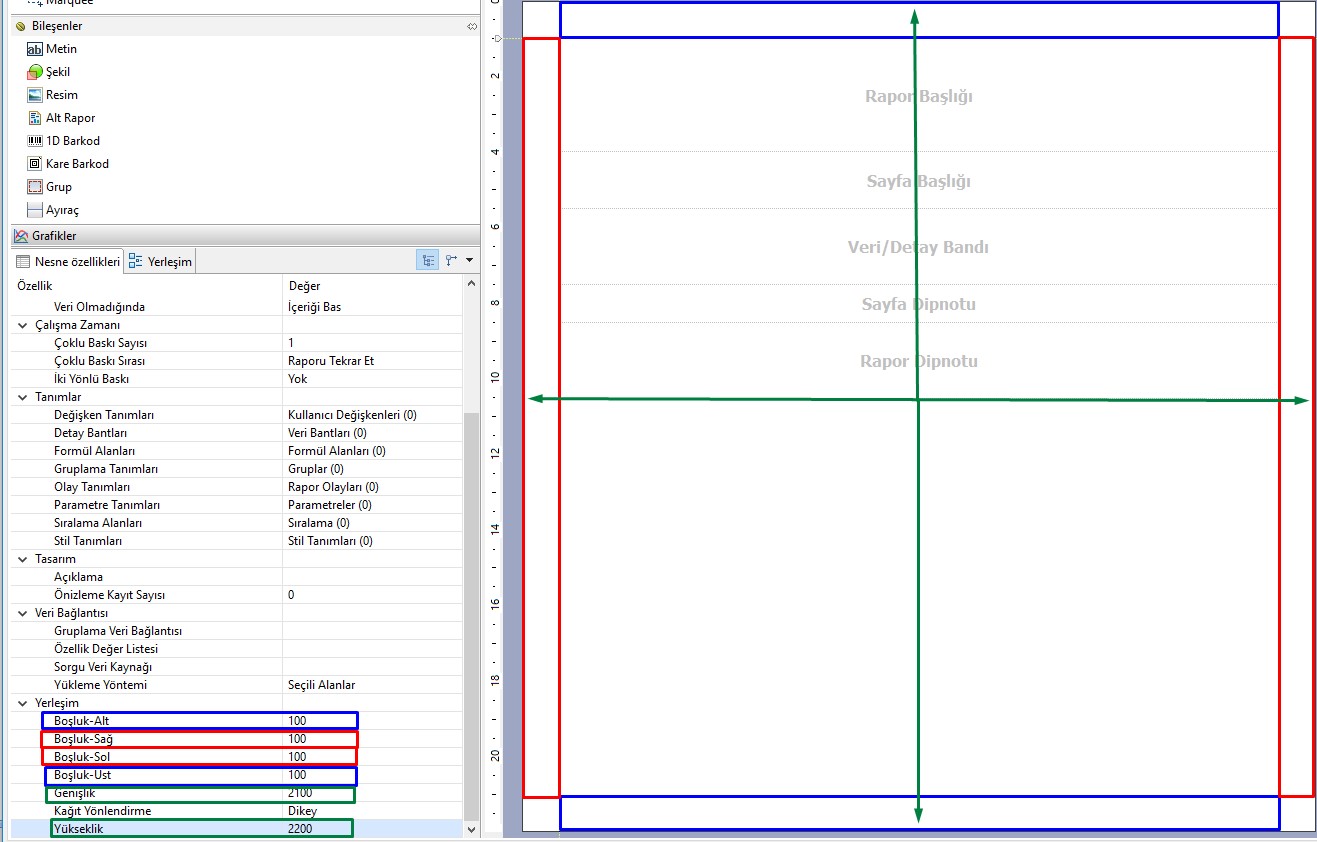Collapse the Tanımlar property group

(23, 397)
